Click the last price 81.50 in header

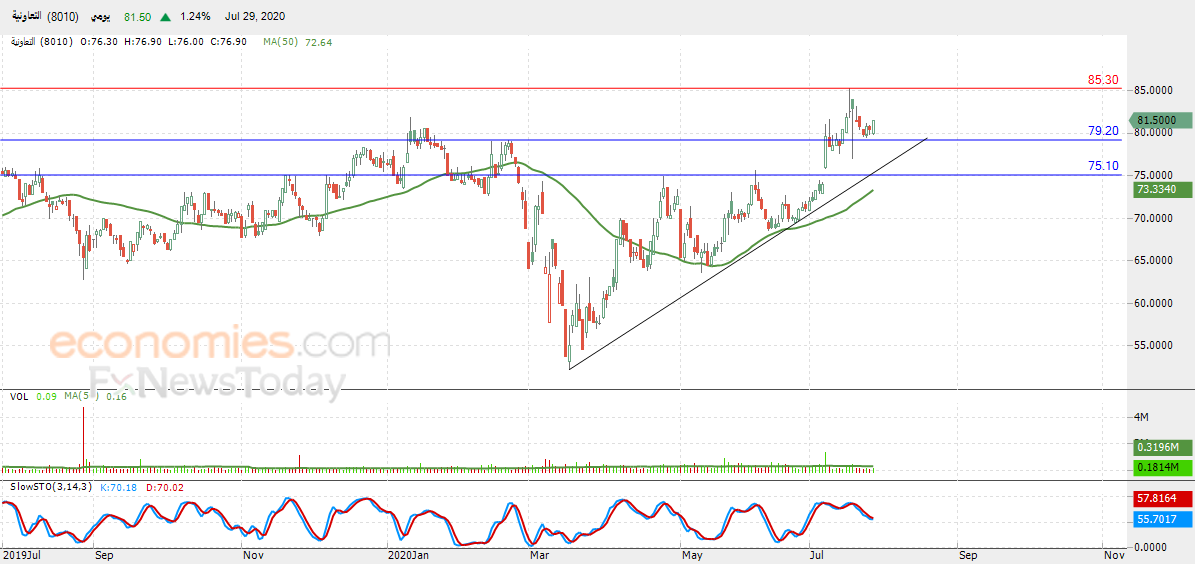point(138,15)
